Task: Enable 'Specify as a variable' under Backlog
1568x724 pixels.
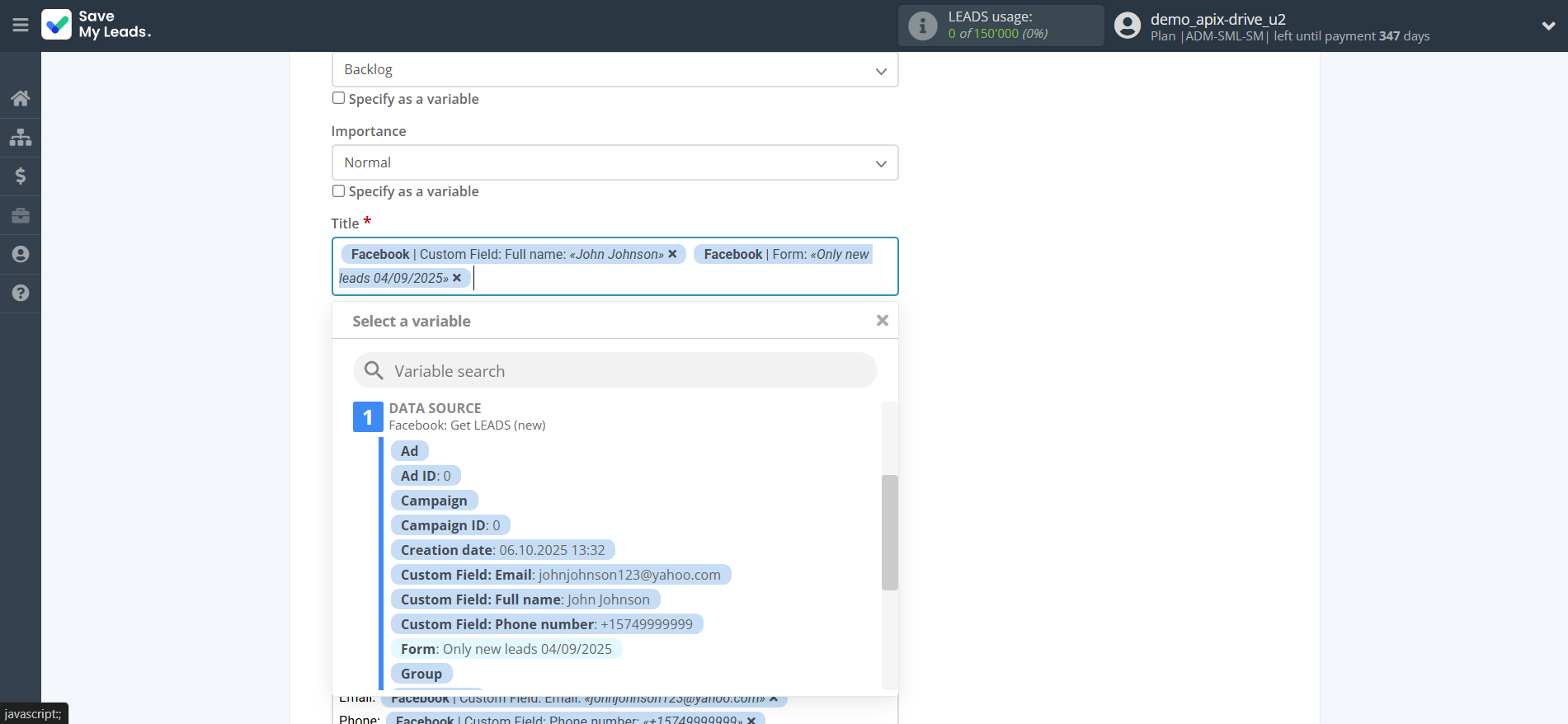Action: point(338,98)
